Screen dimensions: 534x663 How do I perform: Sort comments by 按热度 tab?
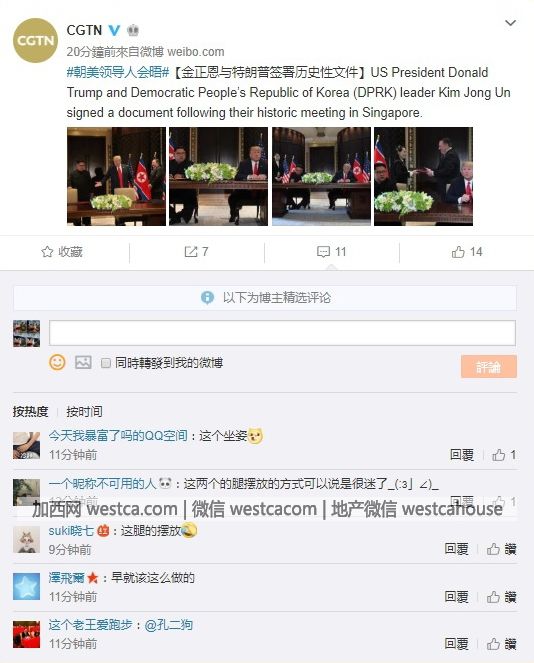[30, 411]
